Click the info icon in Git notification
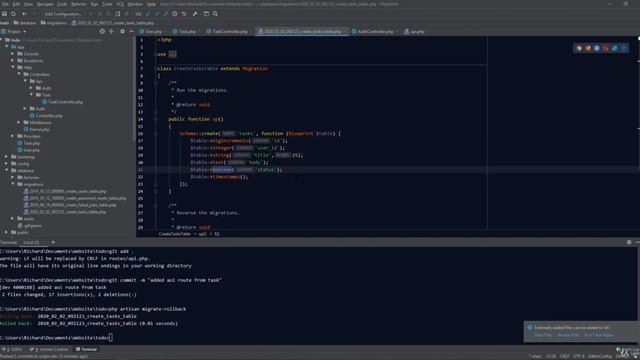 tap(530, 327)
